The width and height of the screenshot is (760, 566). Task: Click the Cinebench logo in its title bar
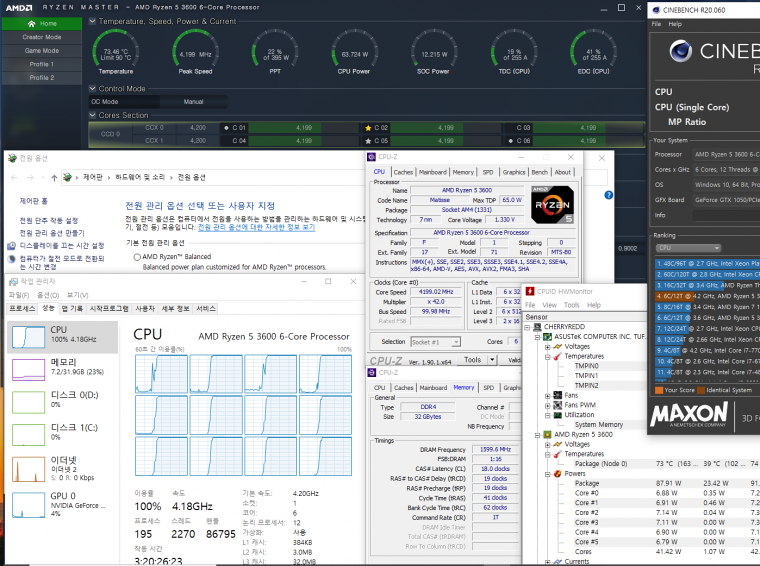tap(656, 10)
